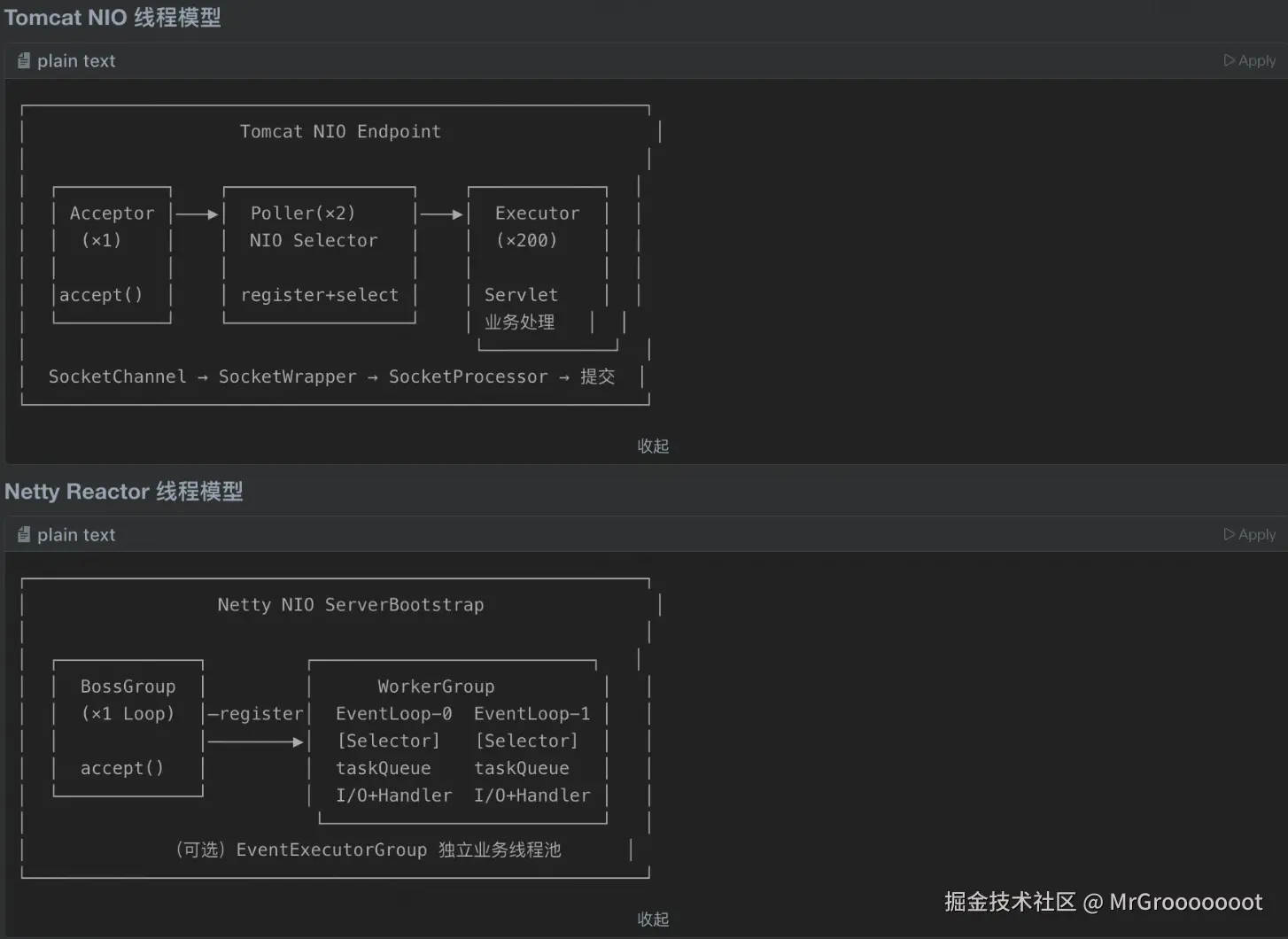Viewport: 1288px width, 939px height.
Task: Select "I/O+Handler" in the EventLoop-1 column
Action: (532, 796)
